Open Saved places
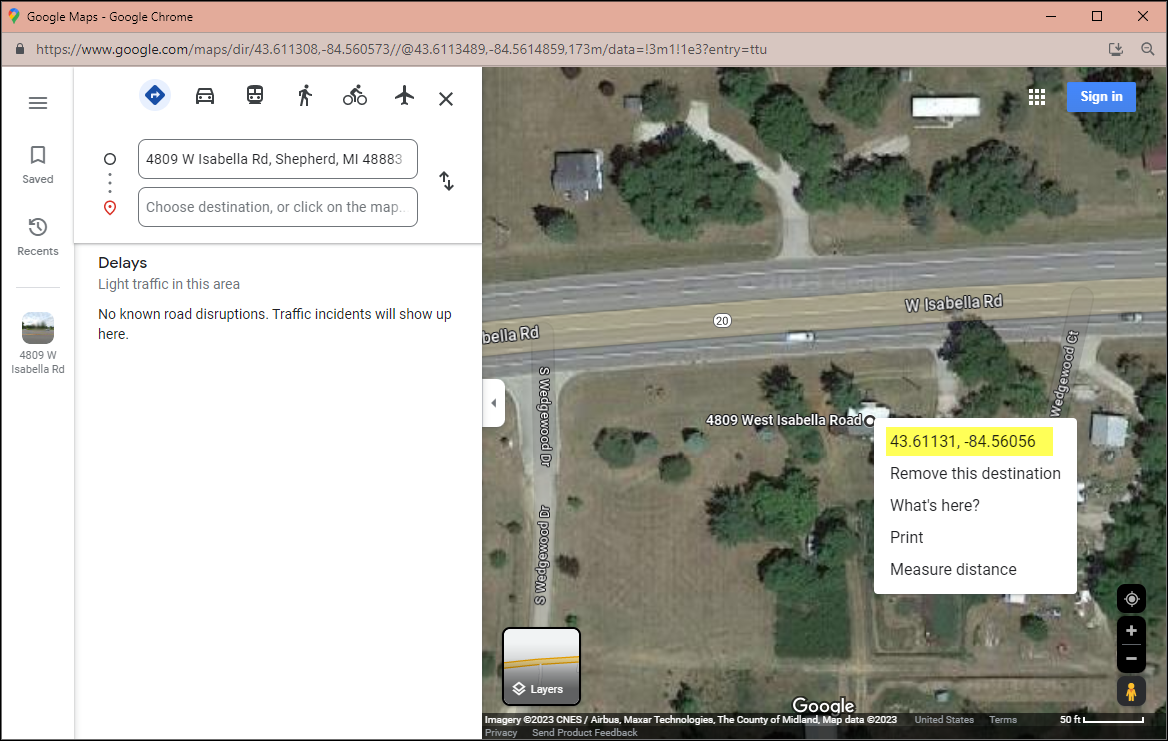This screenshot has width=1168, height=741. 37,165
